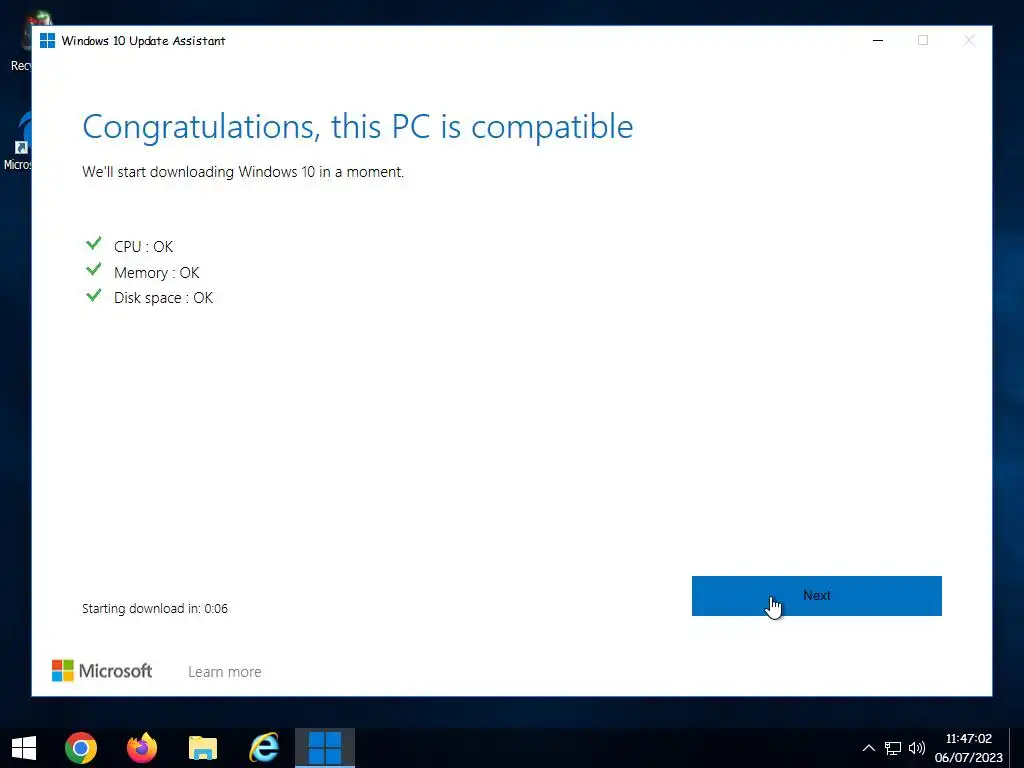Click the taskbar clock and date
The image size is (1024, 768).
click(x=968, y=748)
